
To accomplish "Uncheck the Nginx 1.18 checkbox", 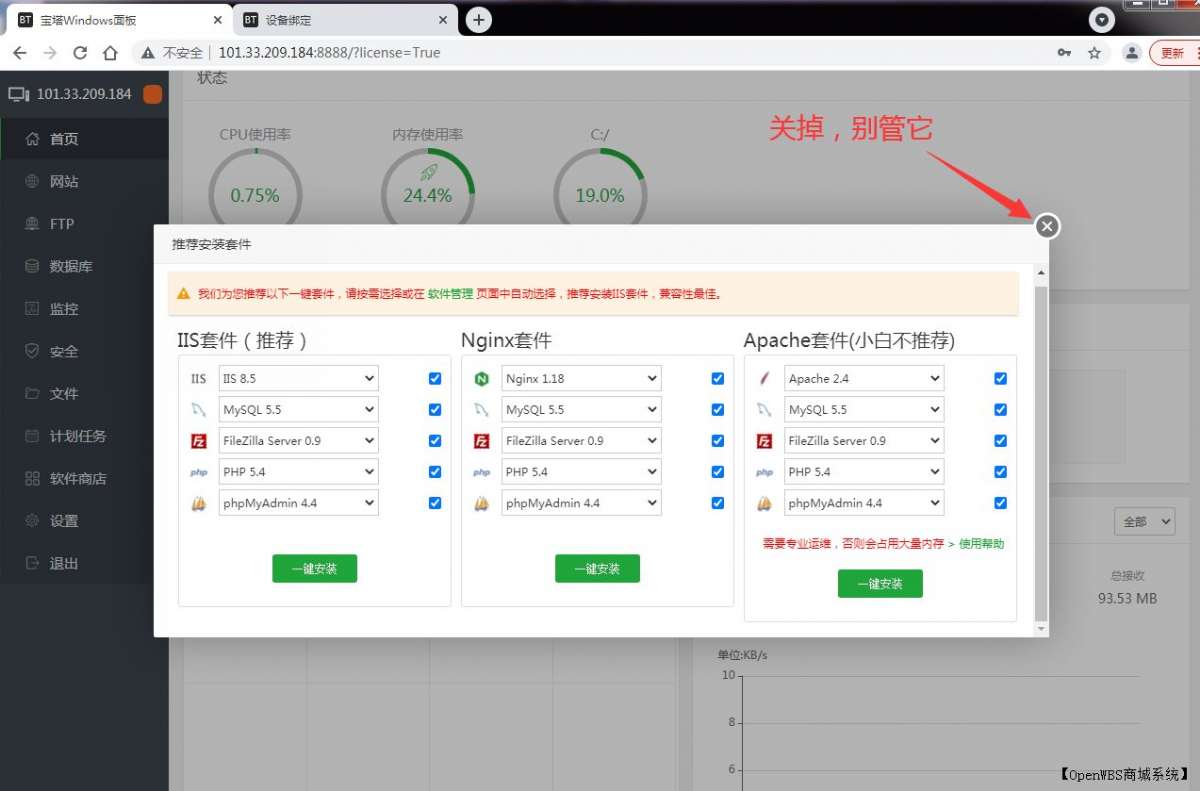I will pos(717,378).
